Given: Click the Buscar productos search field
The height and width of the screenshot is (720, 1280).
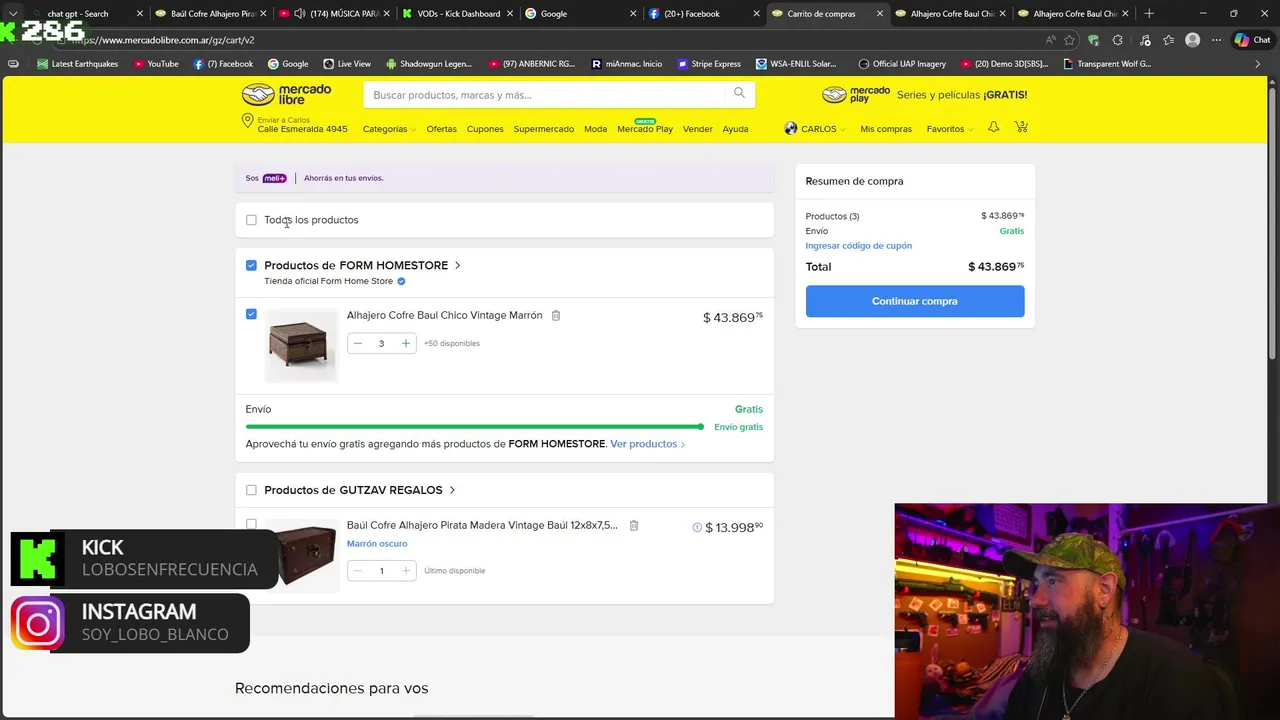Looking at the screenshot, I should tap(545, 95).
